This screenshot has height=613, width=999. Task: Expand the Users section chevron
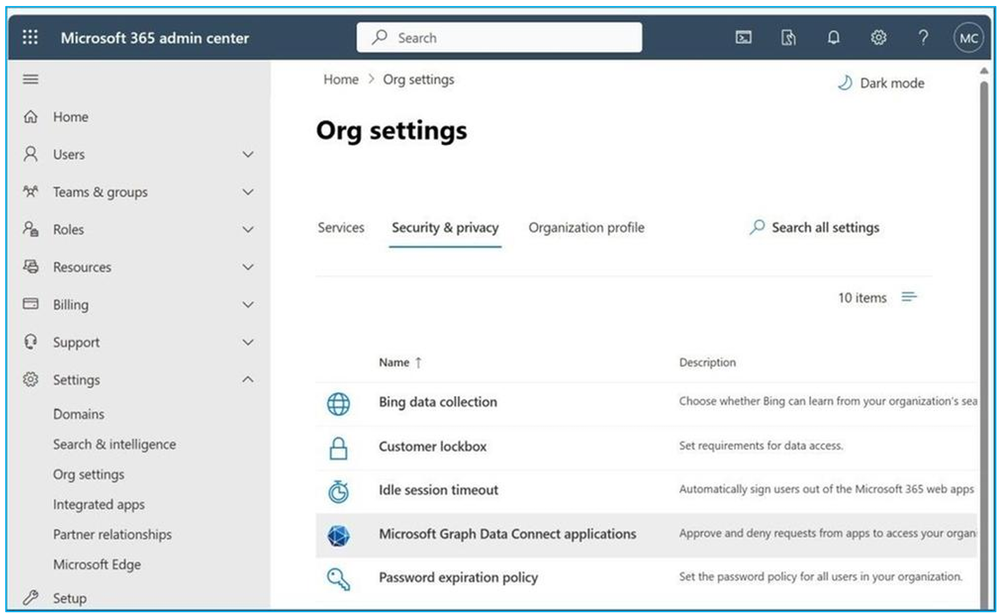tap(248, 154)
